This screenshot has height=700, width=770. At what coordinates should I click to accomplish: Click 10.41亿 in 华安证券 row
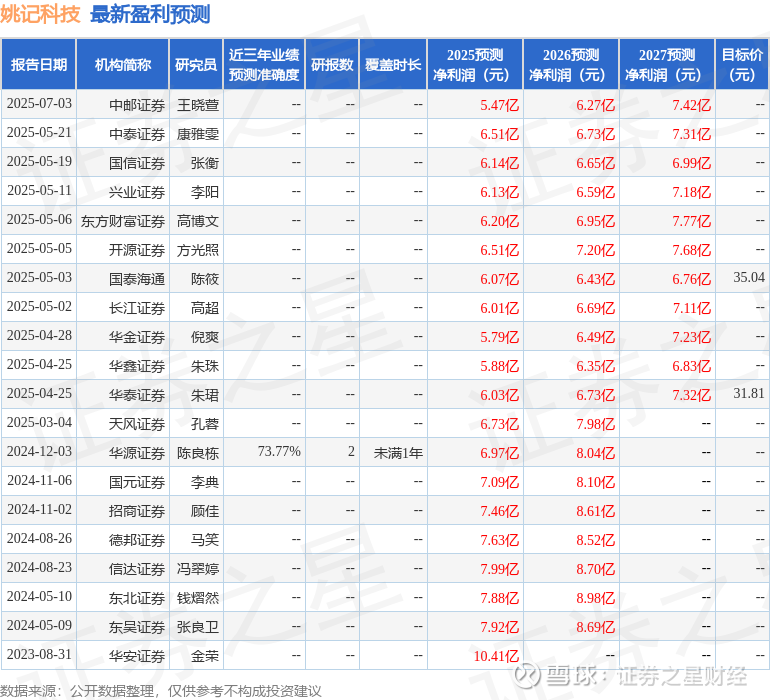click(496, 655)
